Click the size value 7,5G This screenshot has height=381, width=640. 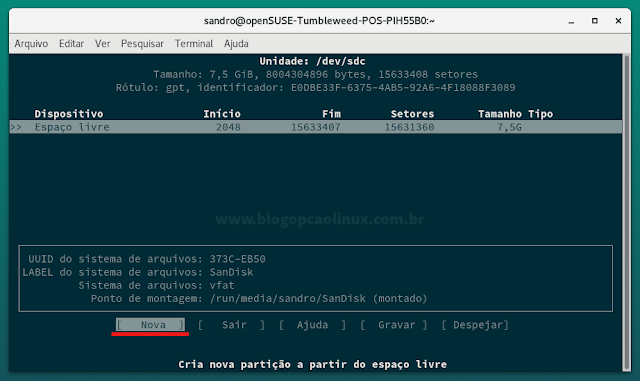tap(509, 127)
